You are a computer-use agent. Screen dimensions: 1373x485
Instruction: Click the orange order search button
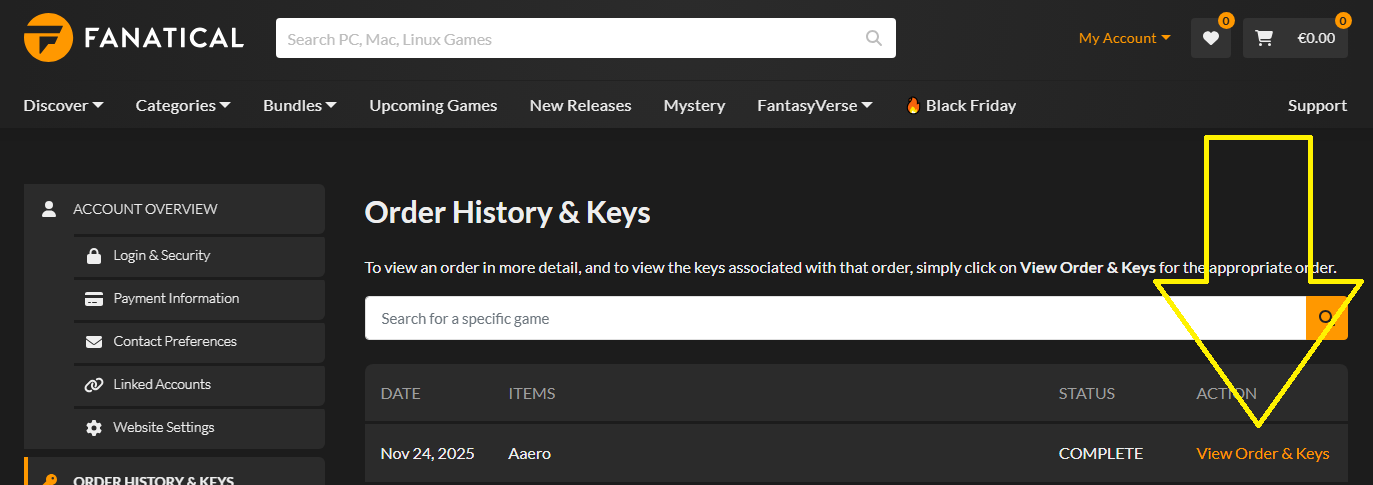coord(1326,318)
